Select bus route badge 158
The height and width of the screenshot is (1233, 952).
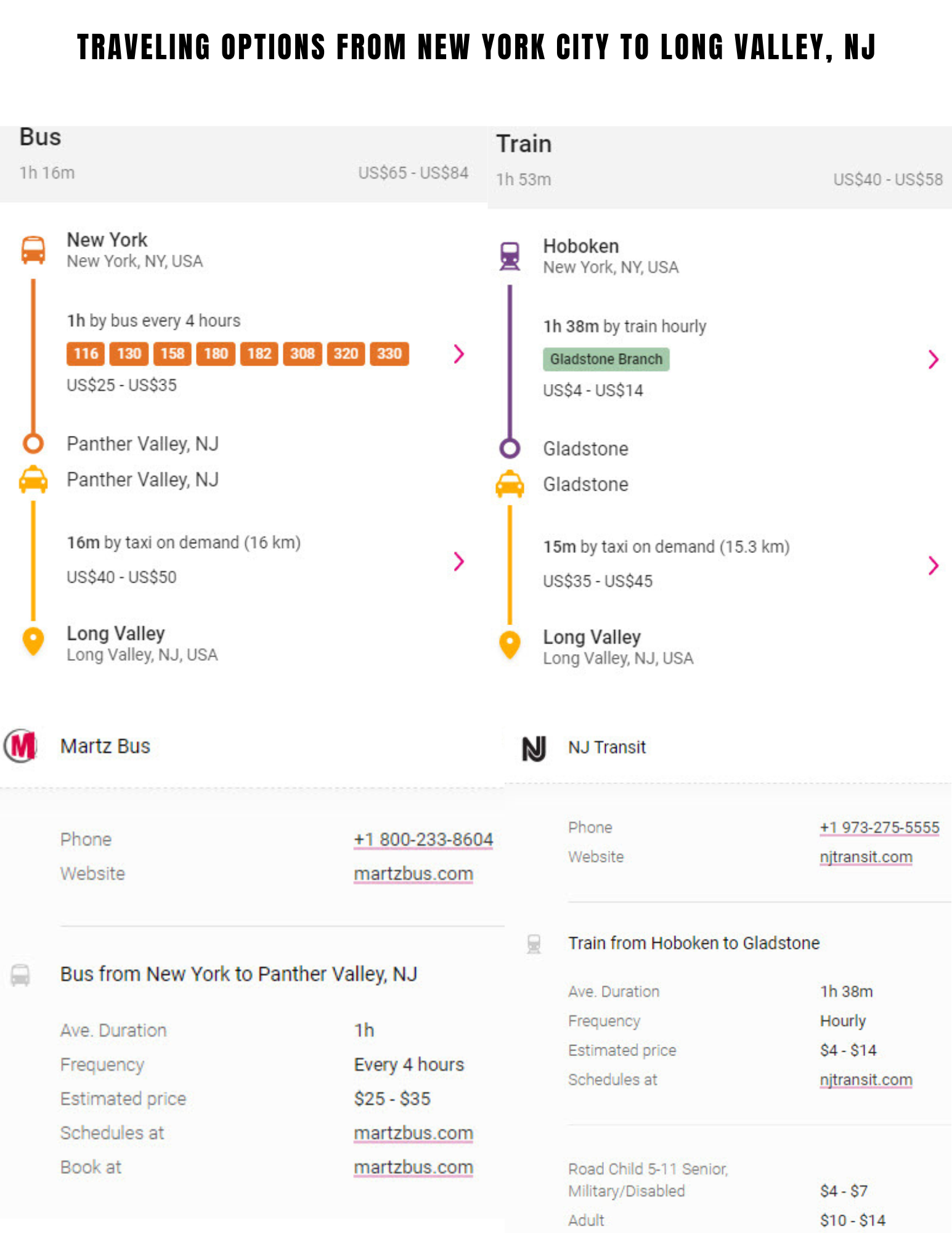click(x=173, y=354)
